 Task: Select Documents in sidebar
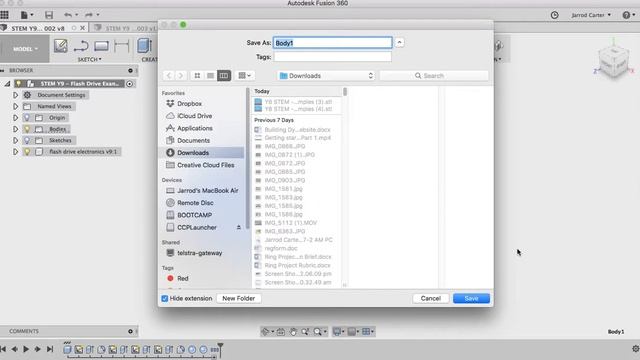(x=193, y=140)
